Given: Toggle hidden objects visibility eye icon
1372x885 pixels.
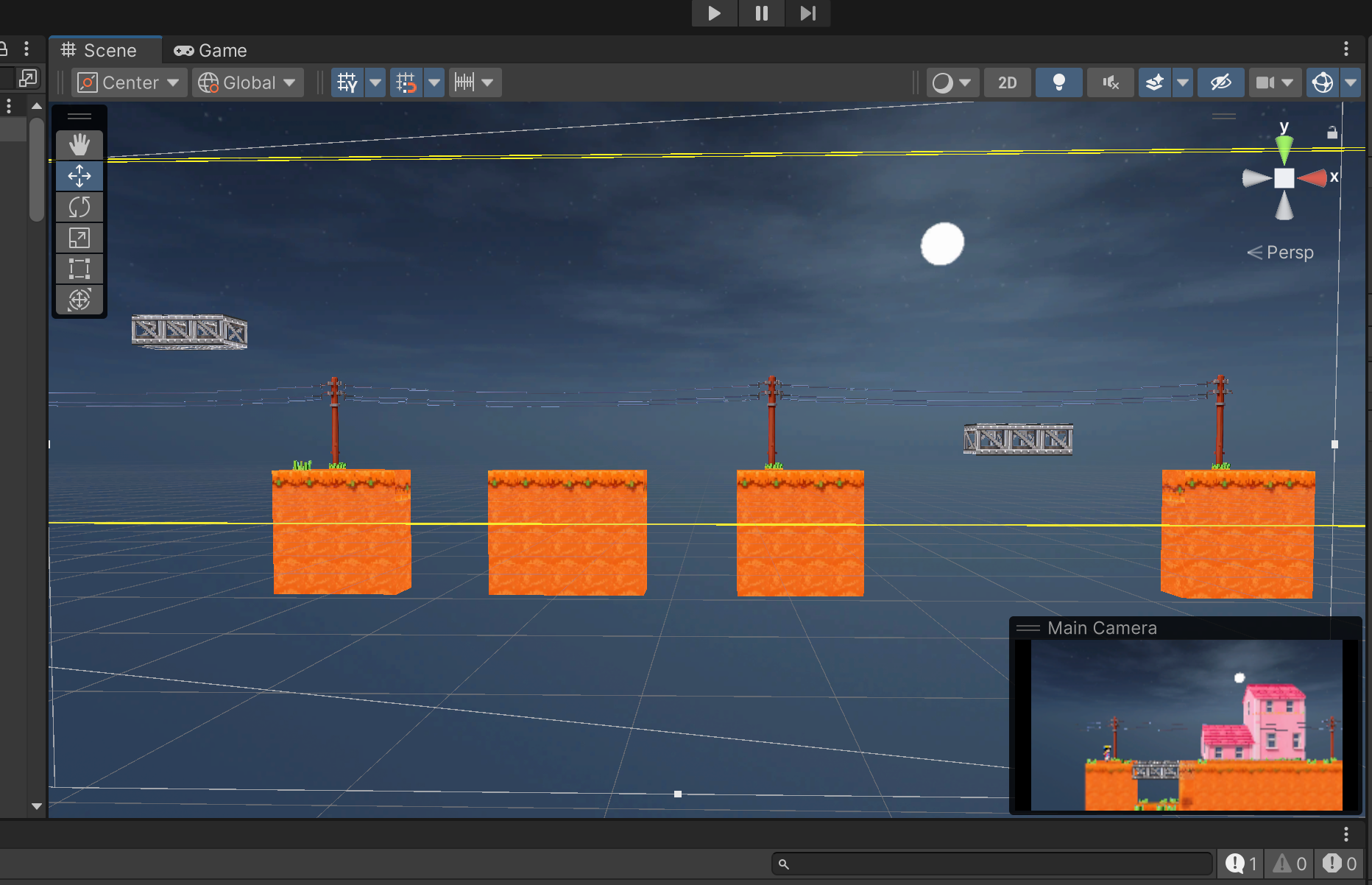Looking at the screenshot, I should point(1220,82).
